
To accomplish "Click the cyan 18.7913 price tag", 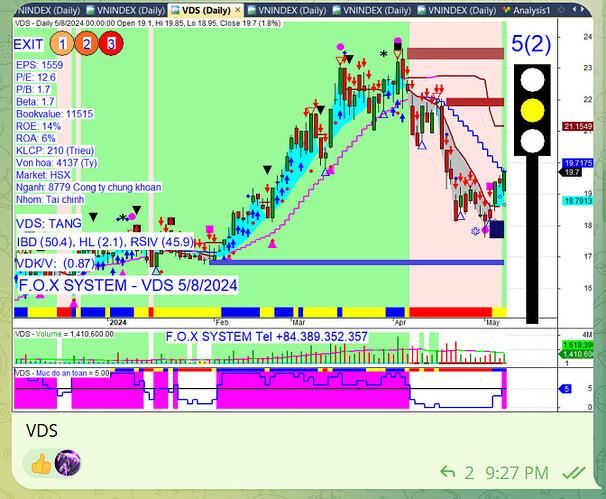I will [x=578, y=201].
